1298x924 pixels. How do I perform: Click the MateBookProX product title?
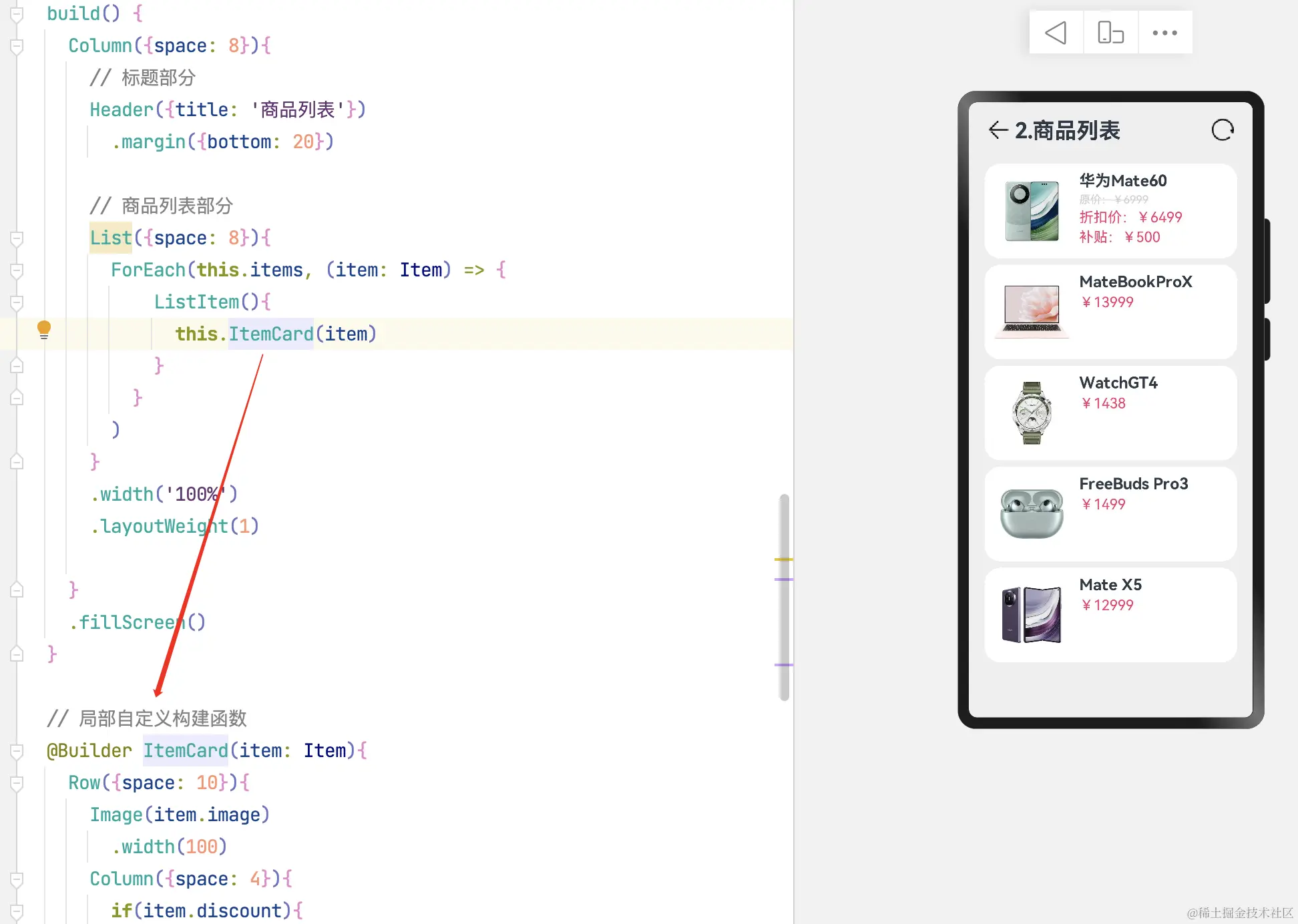click(1136, 282)
